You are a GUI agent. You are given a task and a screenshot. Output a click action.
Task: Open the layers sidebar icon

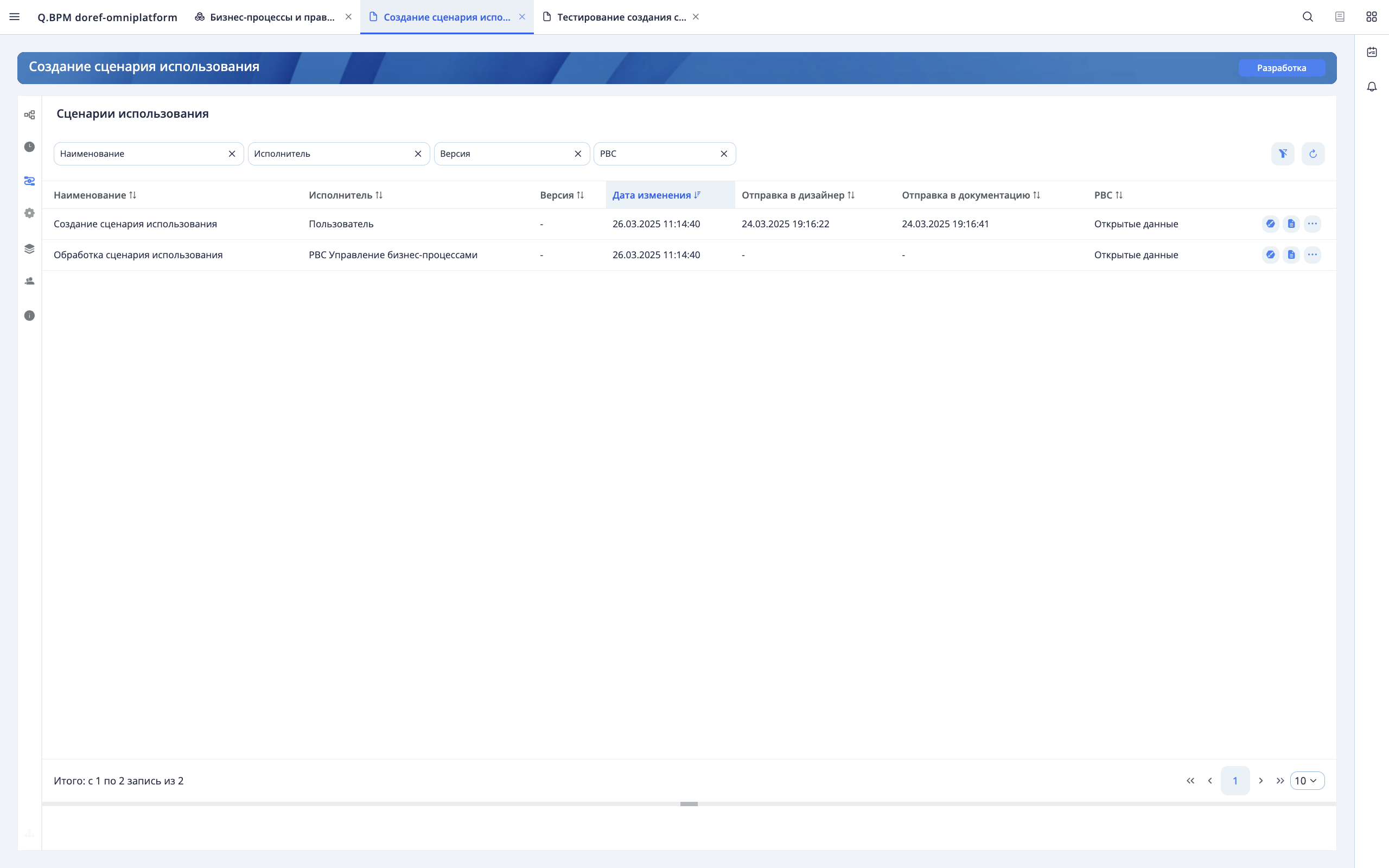[29, 248]
